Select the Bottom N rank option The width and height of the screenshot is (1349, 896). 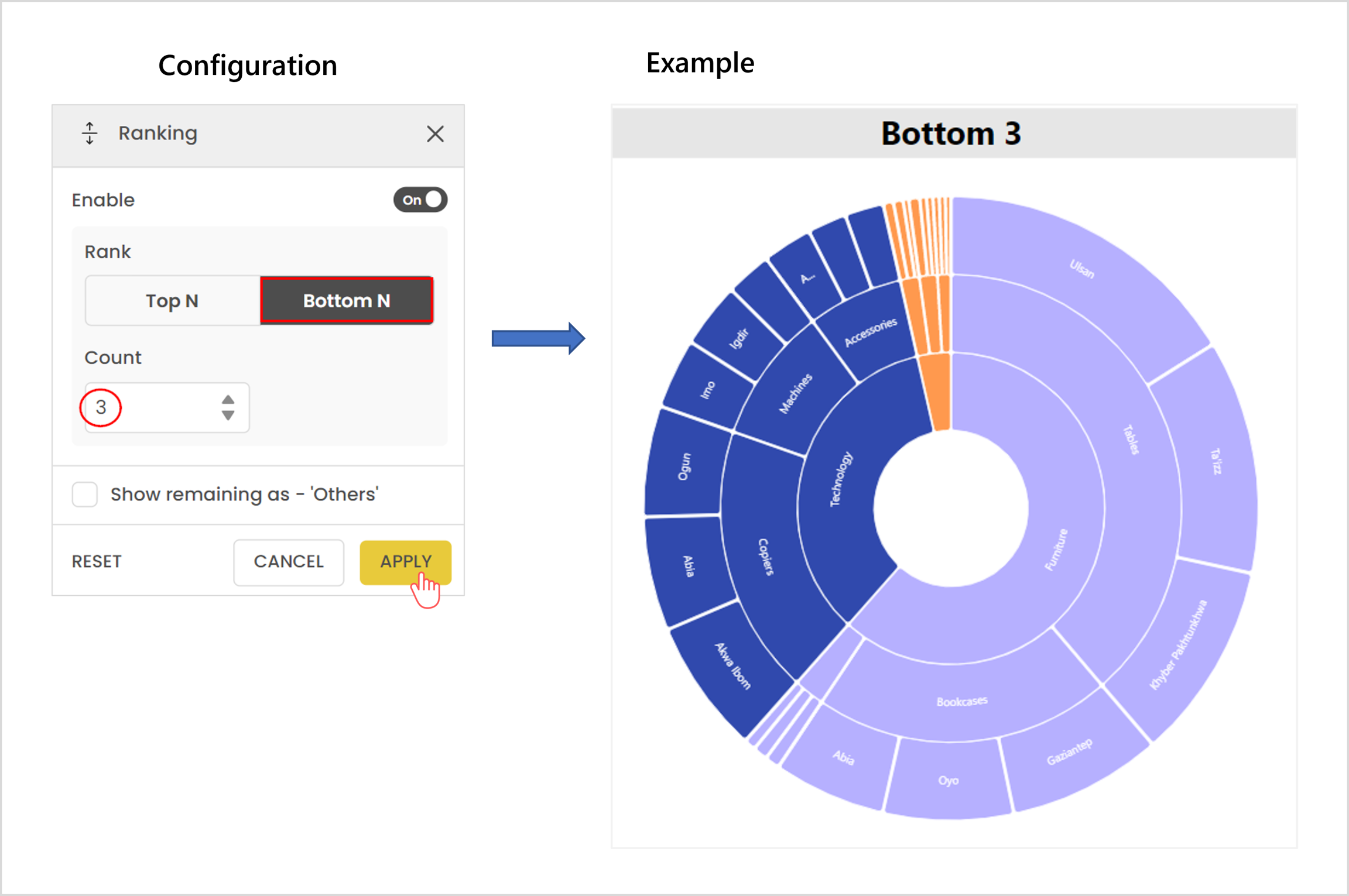[347, 301]
